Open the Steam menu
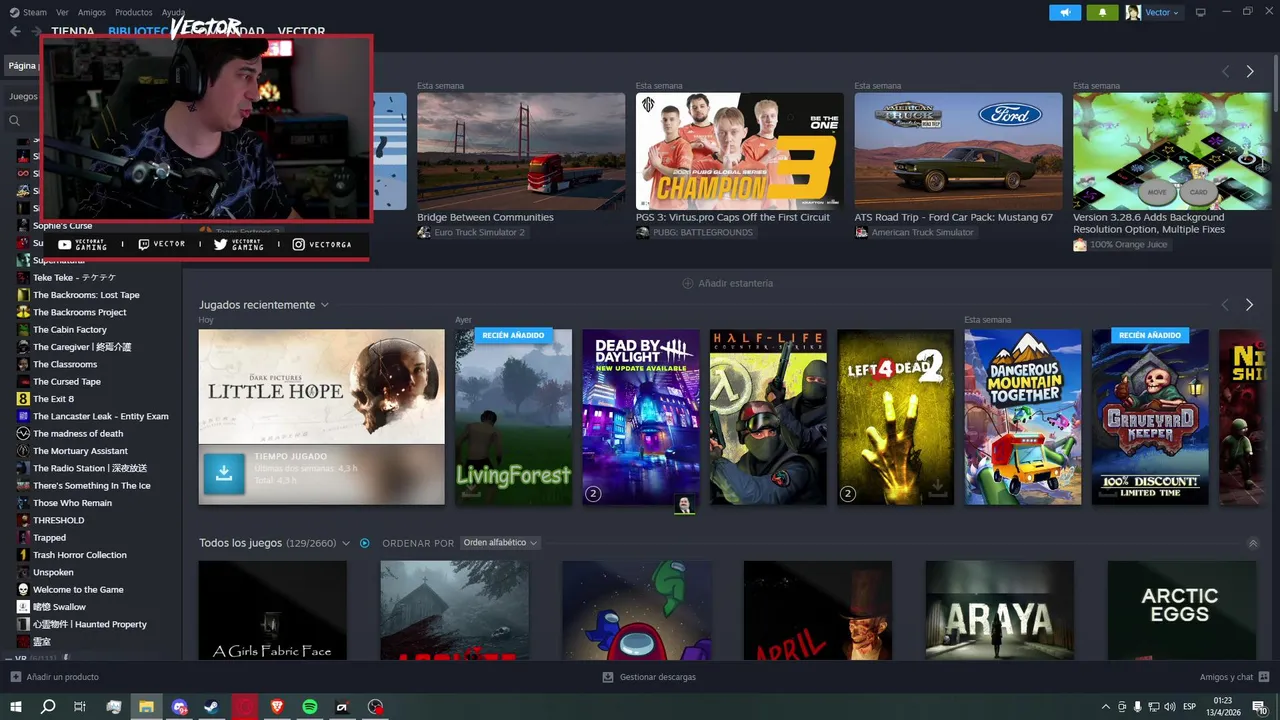The height and width of the screenshot is (720, 1280). [35, 12]
